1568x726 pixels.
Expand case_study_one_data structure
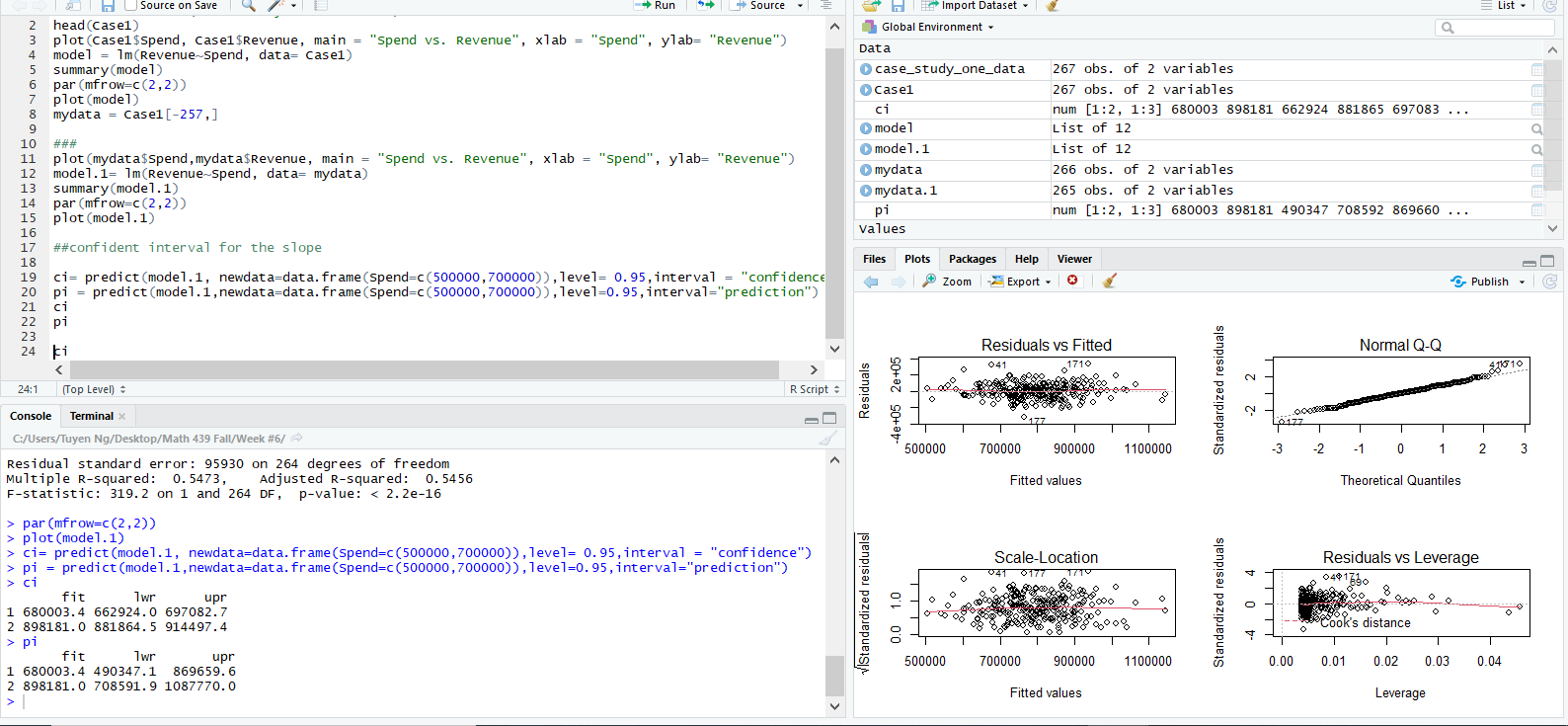coord(866,69)
